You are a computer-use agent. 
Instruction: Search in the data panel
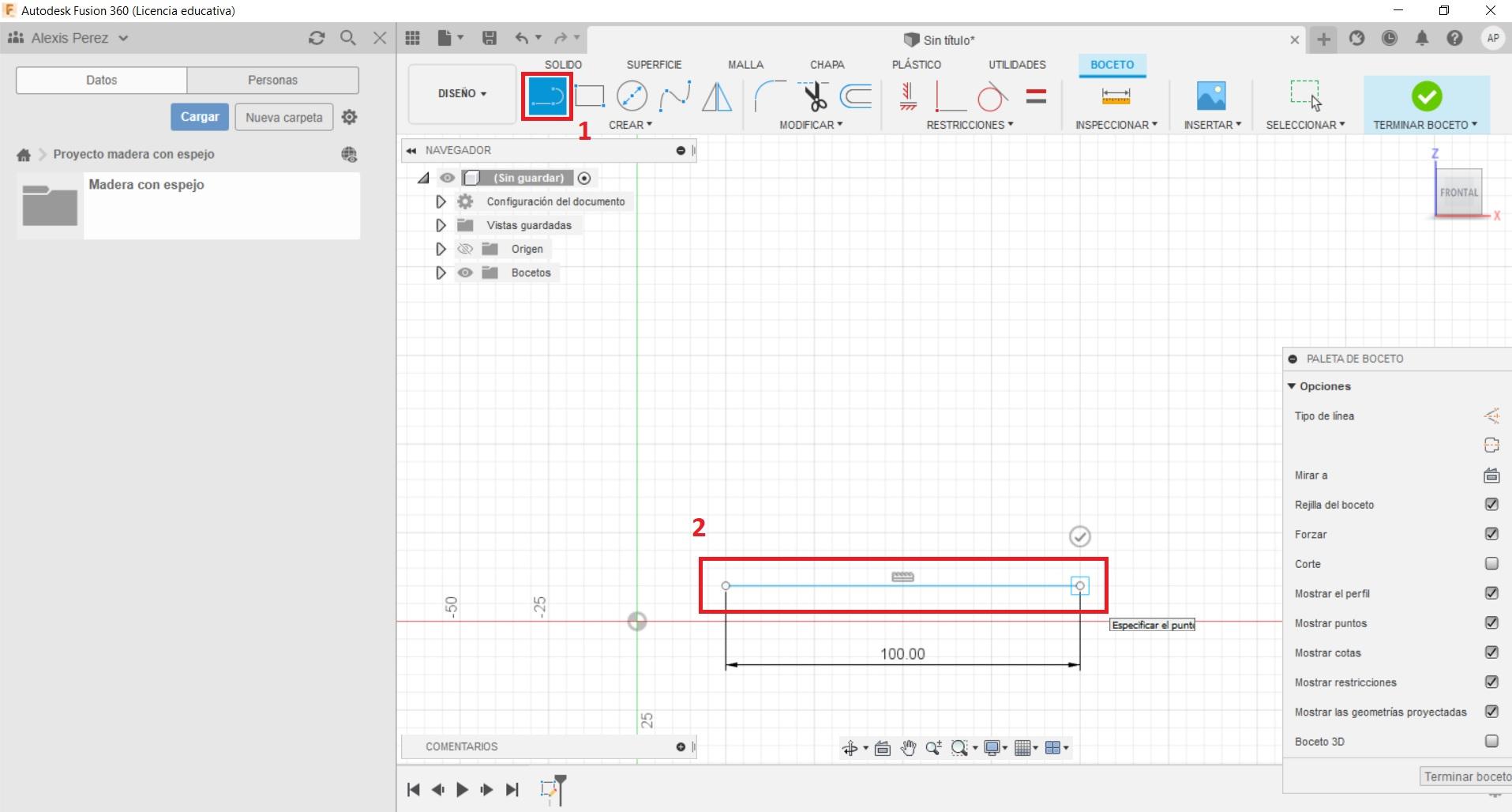point(347,38)
